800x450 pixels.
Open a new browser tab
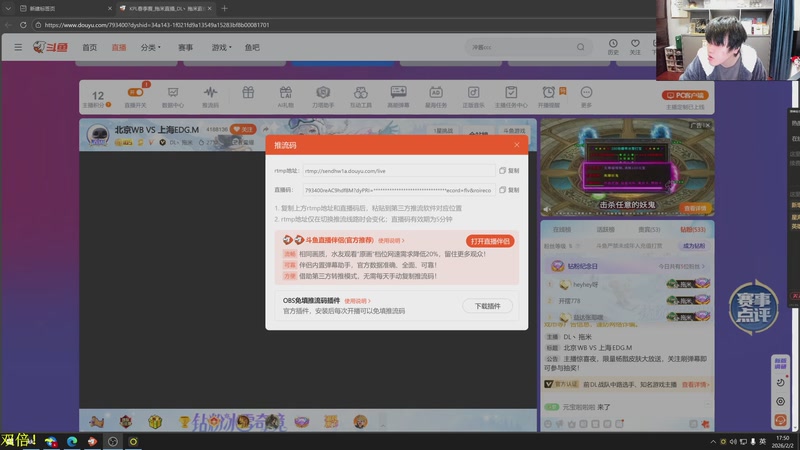[224, 8]
